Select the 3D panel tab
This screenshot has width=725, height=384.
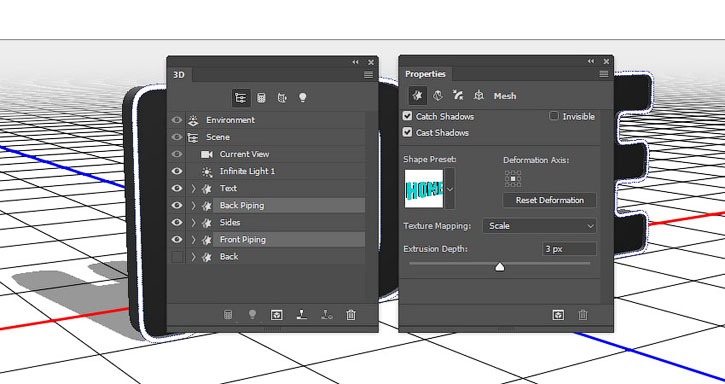(x=179, y=75)
